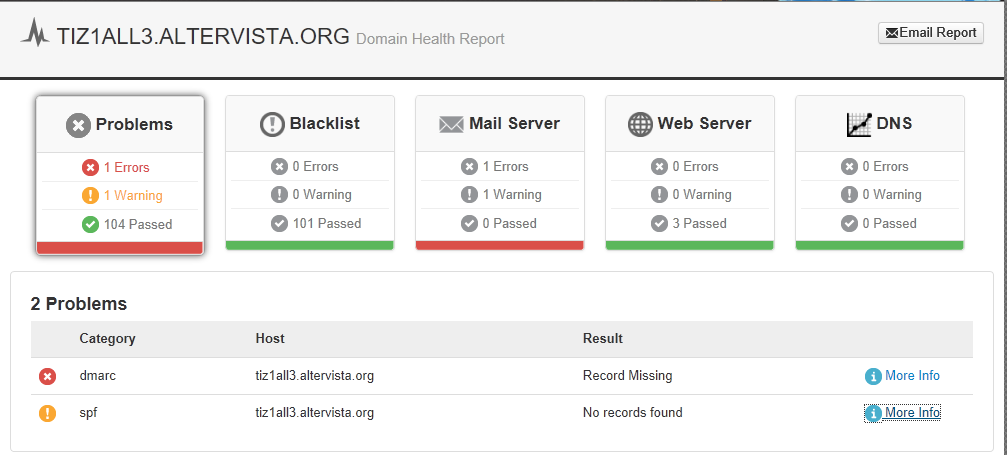Click the Web Server globe icon
1007x455 pixels.
point(640,124)
